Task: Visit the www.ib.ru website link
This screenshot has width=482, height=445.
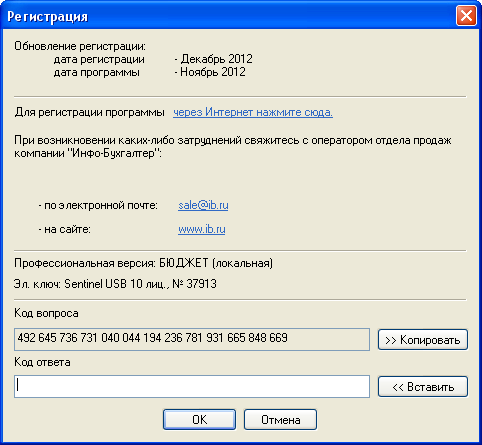Action: pyautogui.click(x=202, y=229)
